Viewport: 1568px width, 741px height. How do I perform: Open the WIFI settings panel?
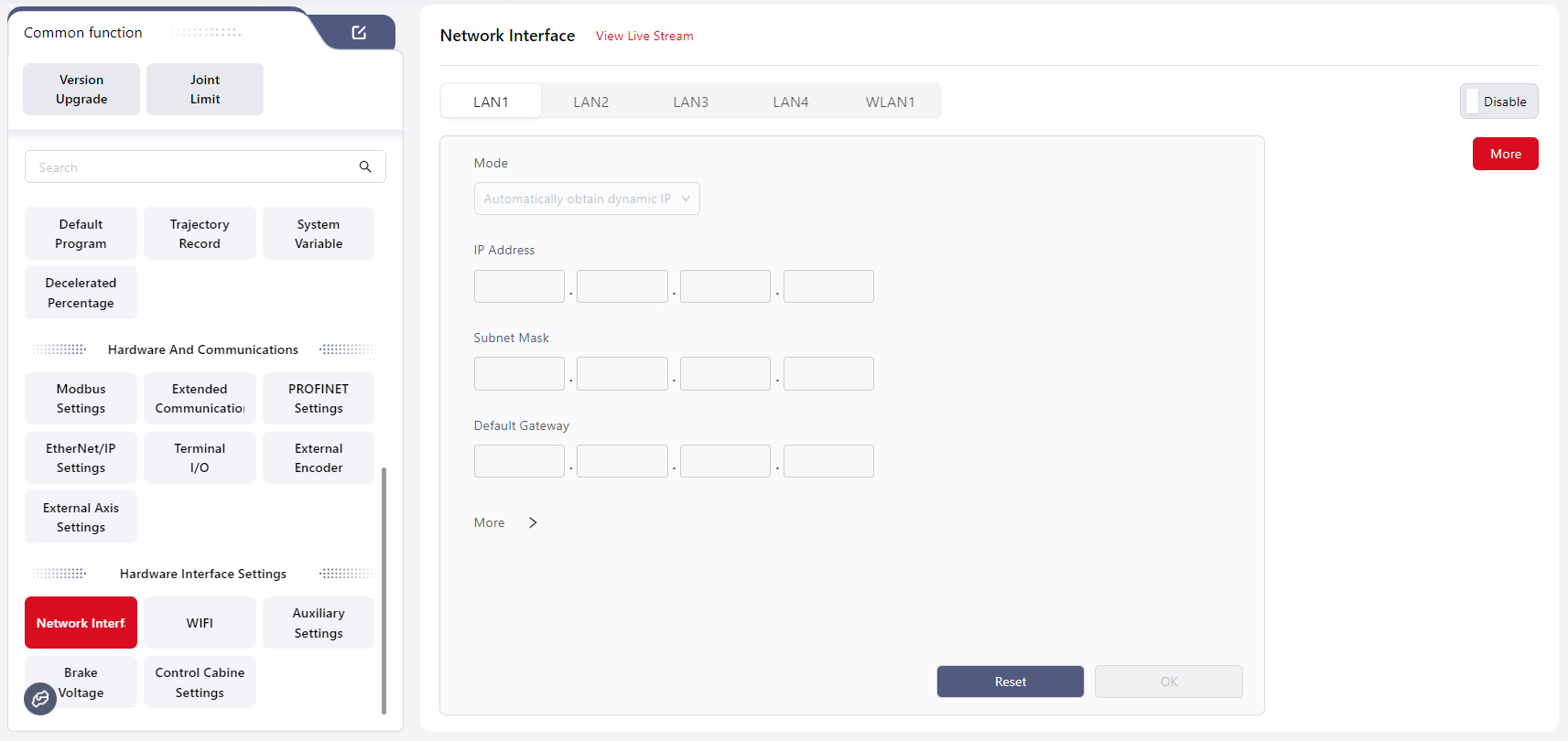[x=200, y=623]
